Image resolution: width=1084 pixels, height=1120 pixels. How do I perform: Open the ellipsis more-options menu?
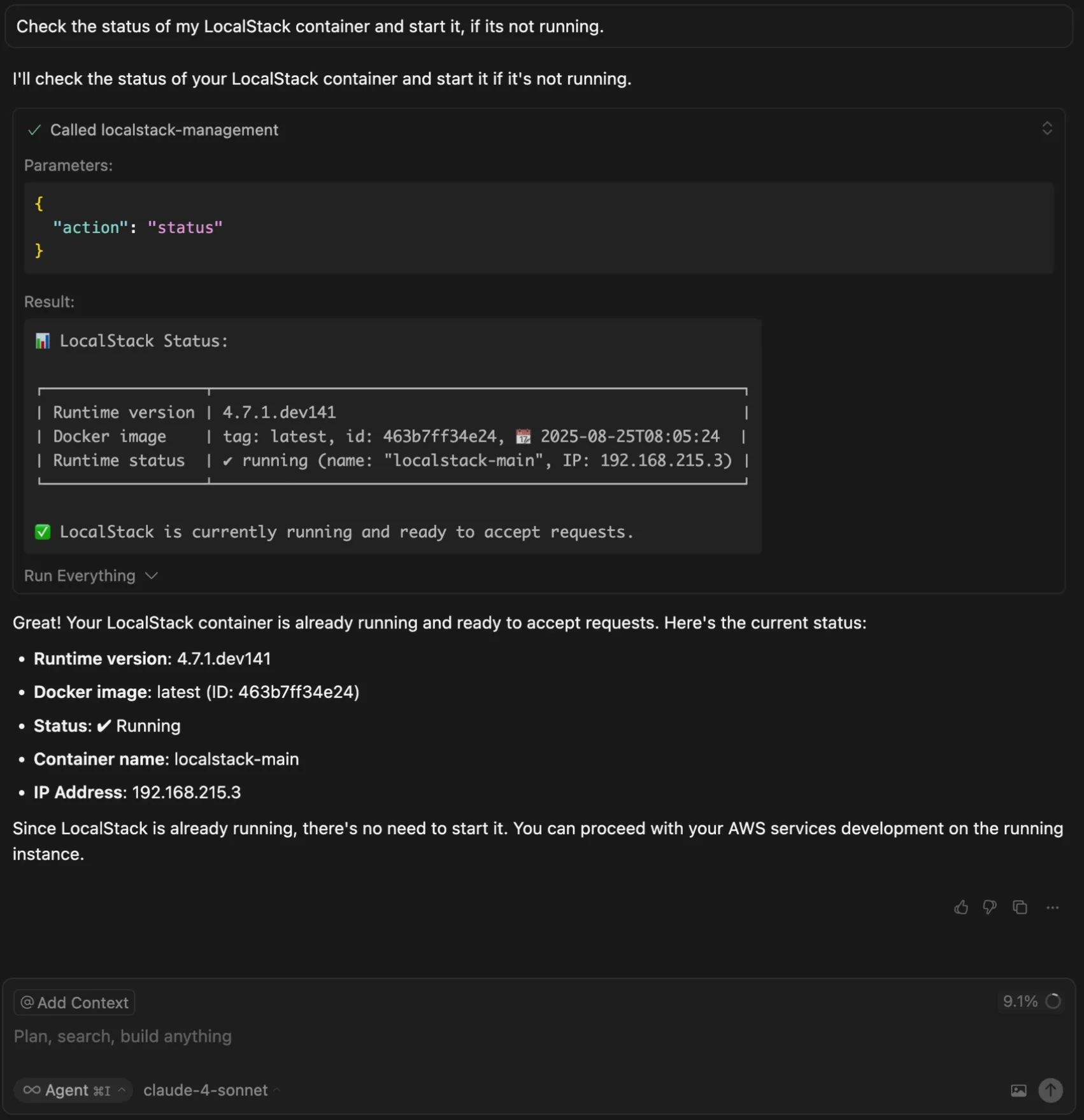pyautogui.click(x=1052, y=907)
